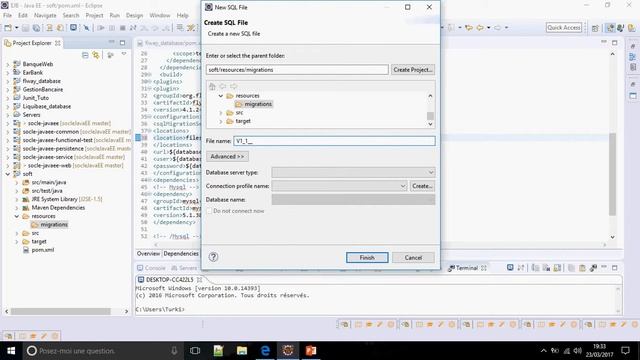This screenshot has height=360, width=640.
Task: Collapse the soft project node
Action: click(7, 174)
